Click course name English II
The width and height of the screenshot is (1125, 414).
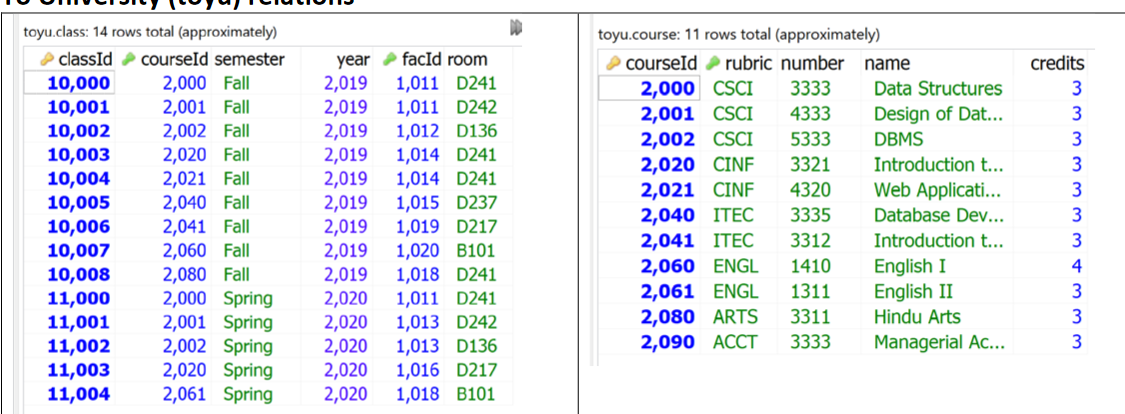pos(913,291)
